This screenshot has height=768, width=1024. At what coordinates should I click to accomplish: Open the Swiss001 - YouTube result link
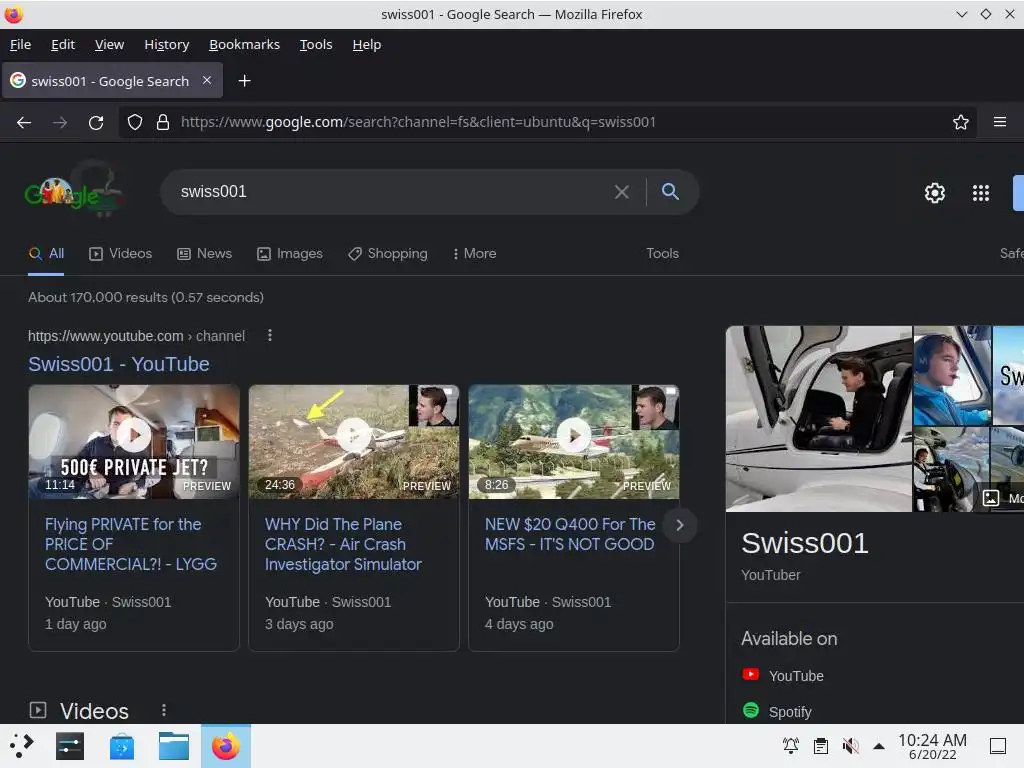pyautogui.click(x=119, y=364)
